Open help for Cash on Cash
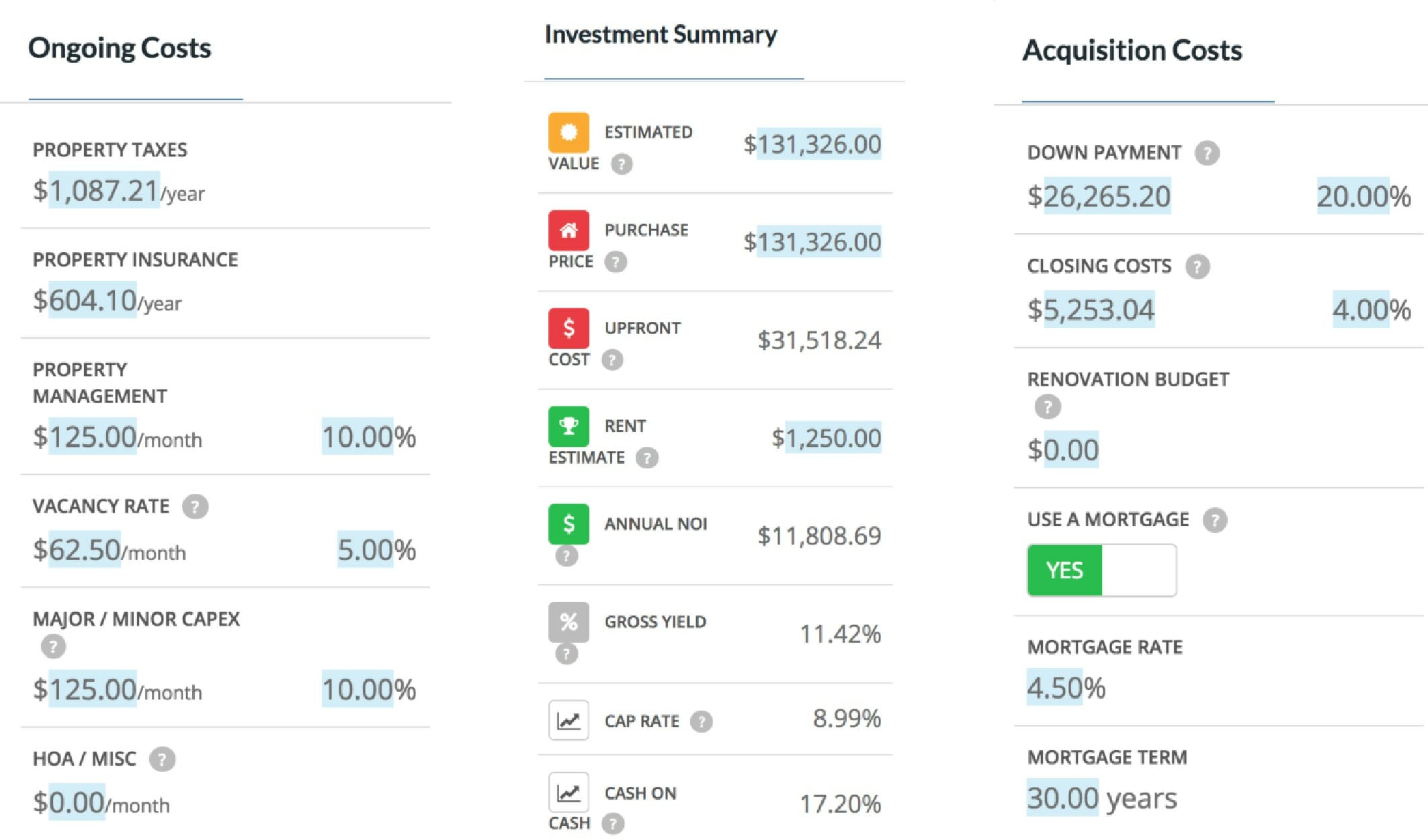 (613, 824)
